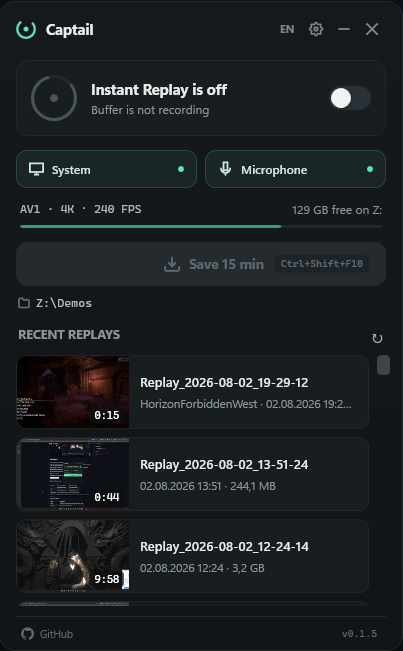Click the AV1 4K 240 FPS preset text
The width and height of the screenshot is (403, 651).
81,209
